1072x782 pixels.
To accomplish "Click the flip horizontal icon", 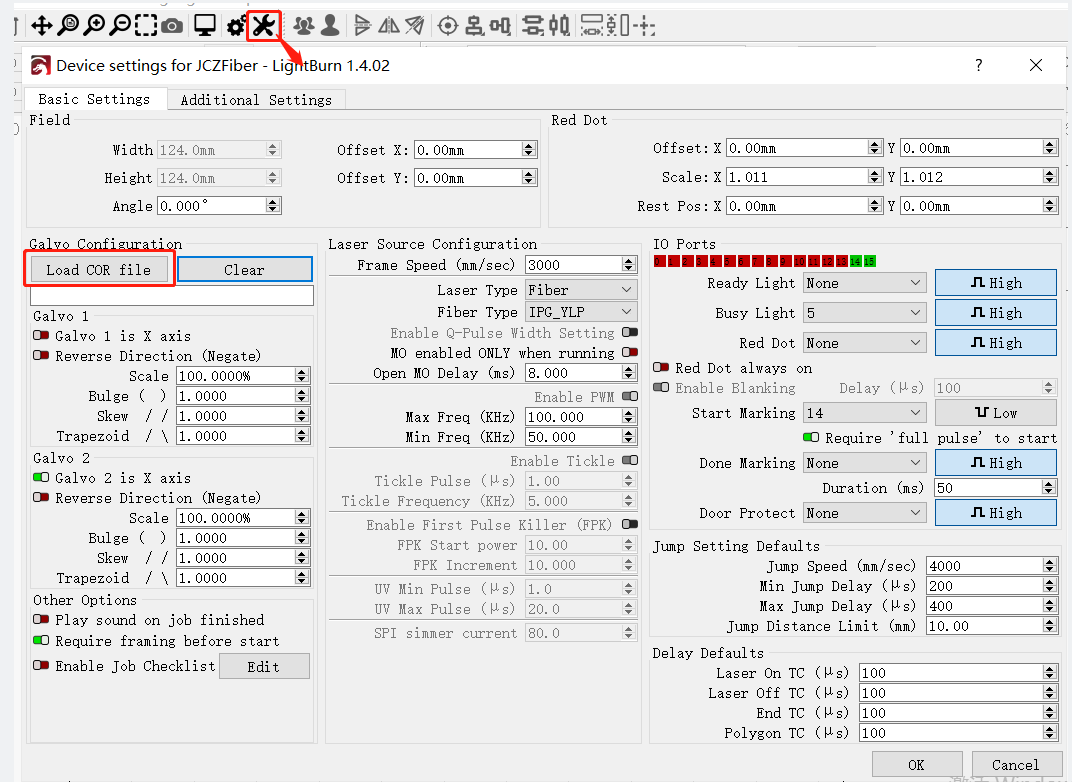I will [x=389, y=26].
